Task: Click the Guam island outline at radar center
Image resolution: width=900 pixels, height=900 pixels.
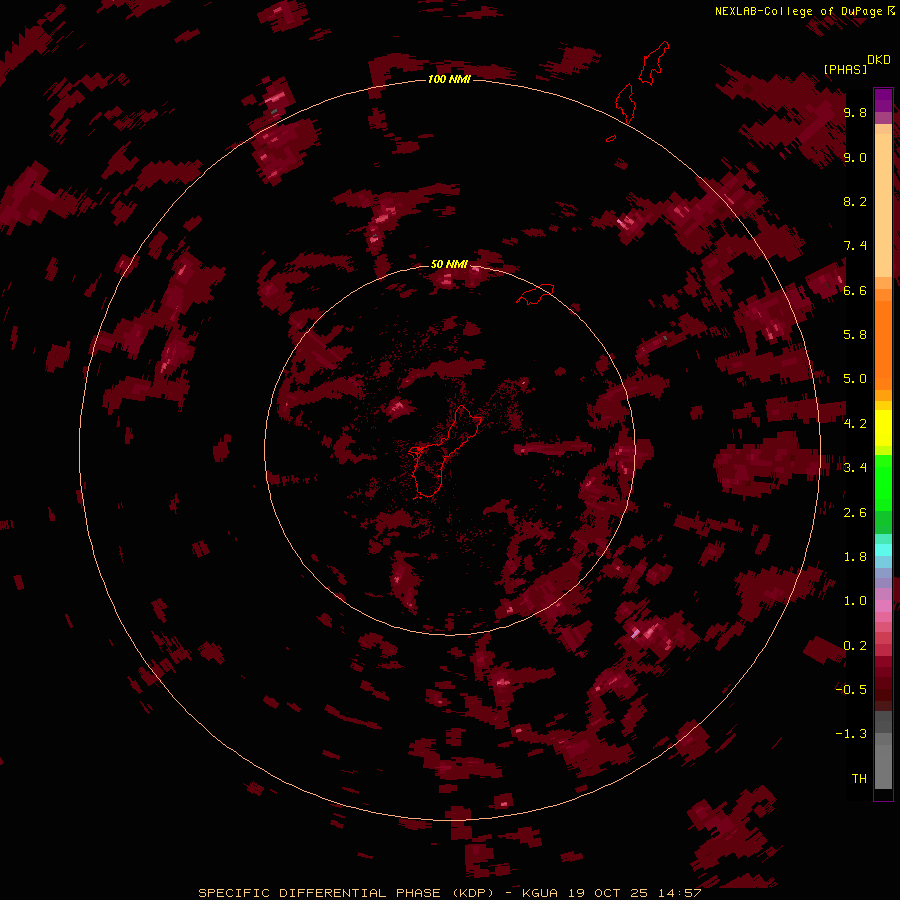Action: (445, 452)
